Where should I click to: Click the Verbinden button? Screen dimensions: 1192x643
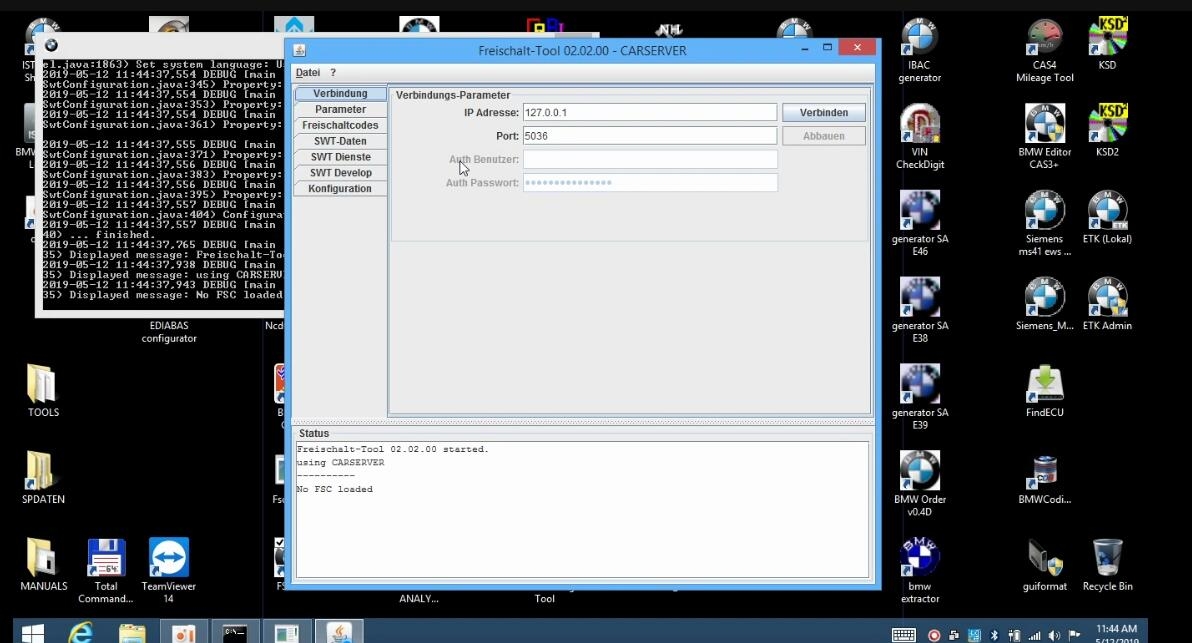pos(822,111)
